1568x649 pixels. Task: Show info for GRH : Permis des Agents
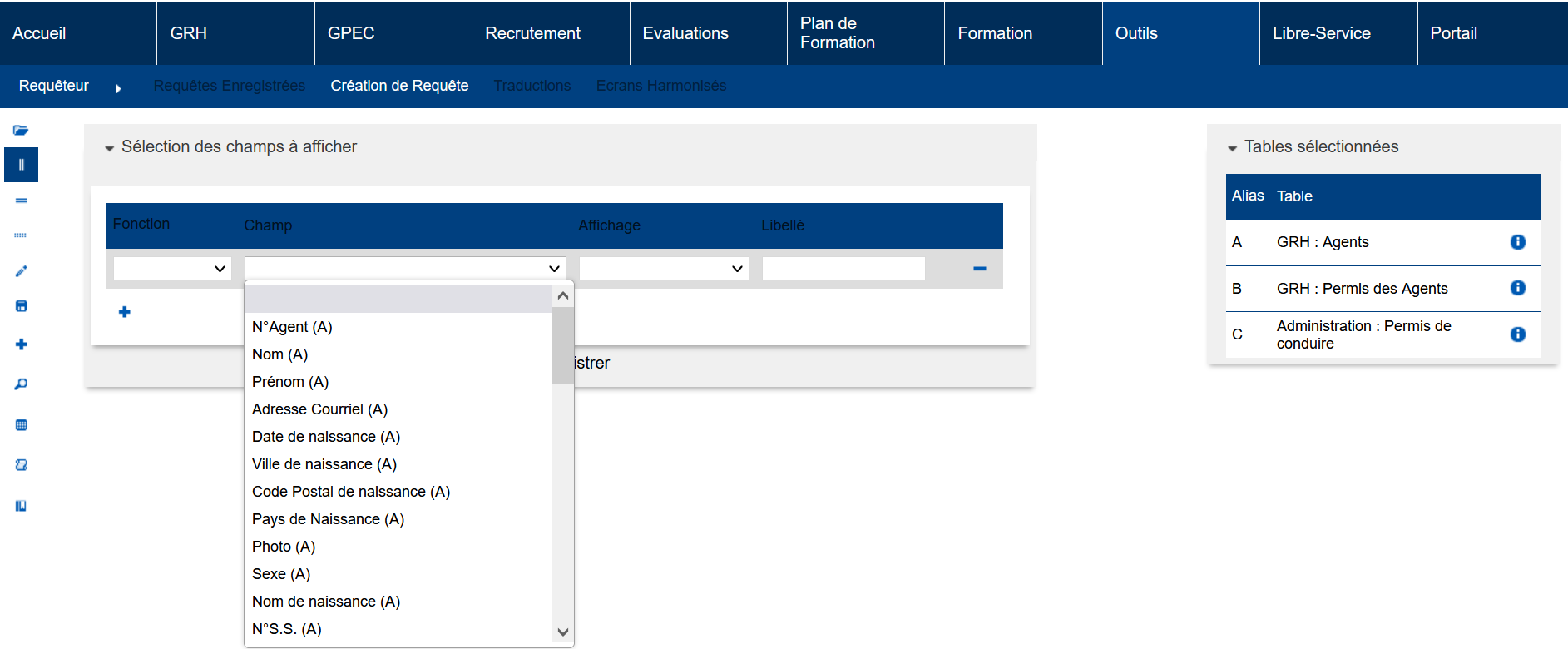1517,288
